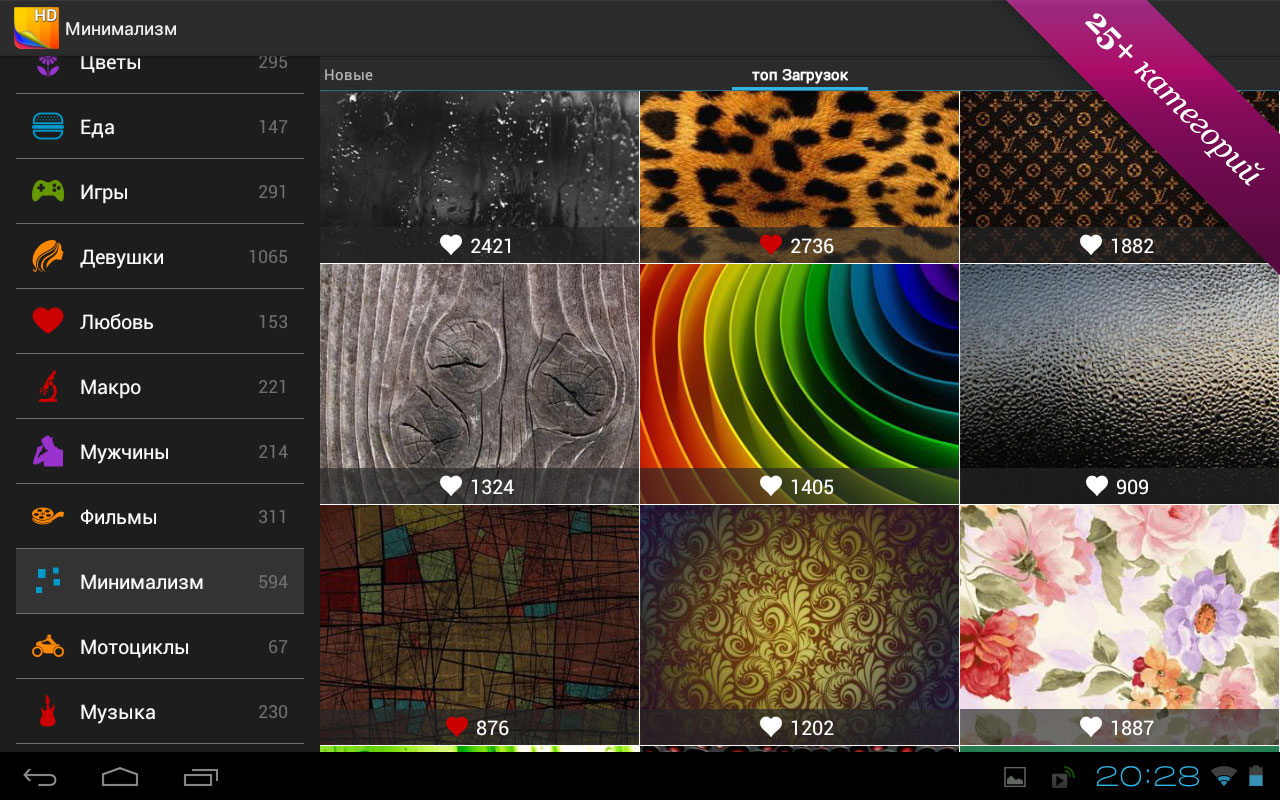1280x800 pixels.
Task: Like the golden ornament wallpaper with 1202
Action: [770, 727]
